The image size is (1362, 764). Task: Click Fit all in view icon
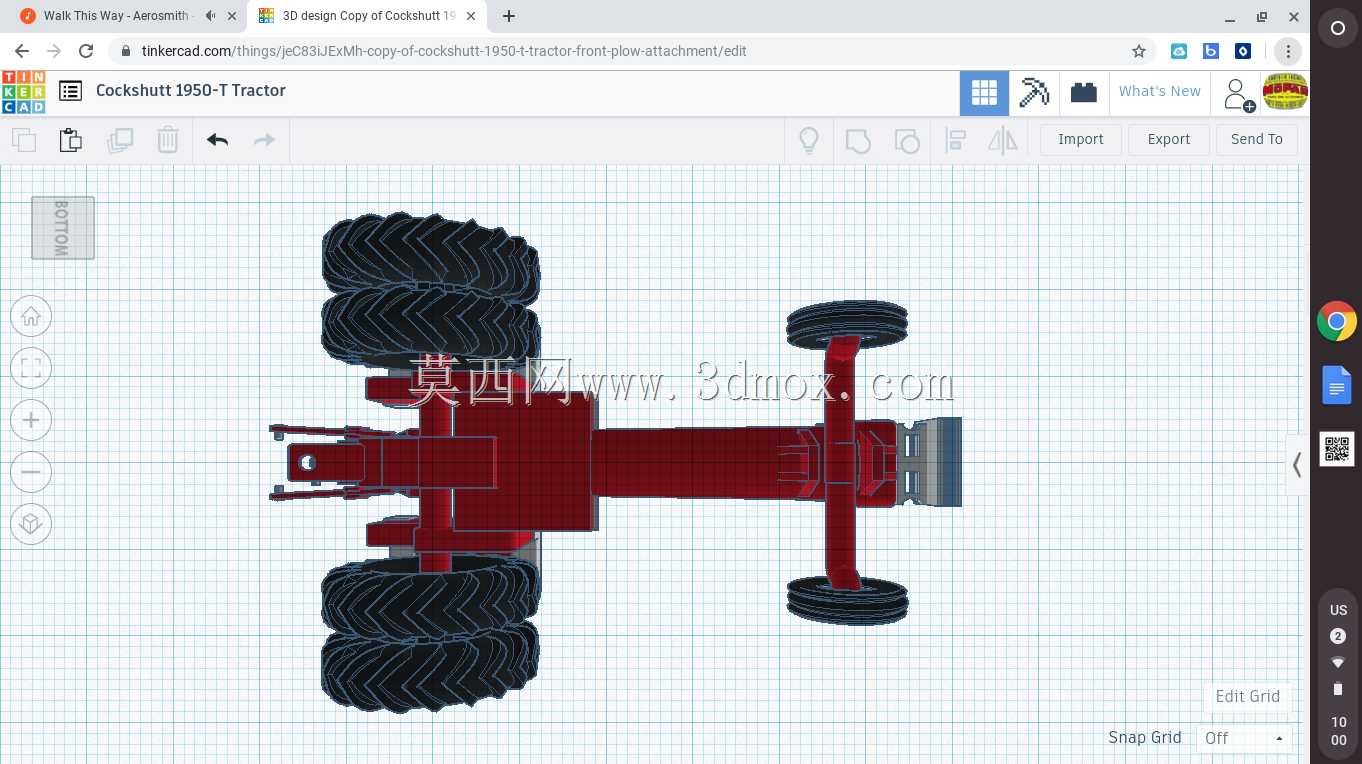coord(31,368)
